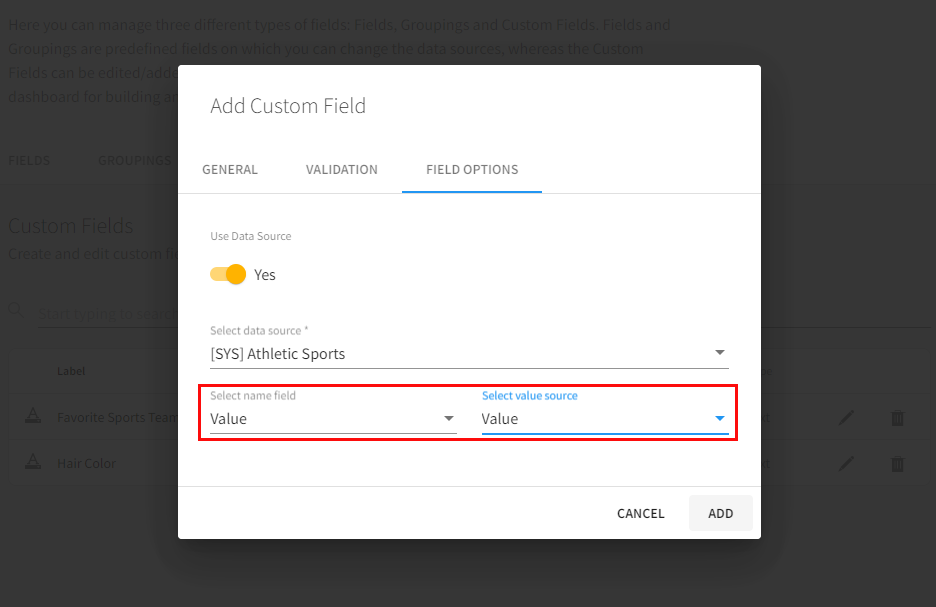Viewport: 936px width, 607px height.
Task: Click the text-field icon beside Hair Color
Action: [33, 463]
